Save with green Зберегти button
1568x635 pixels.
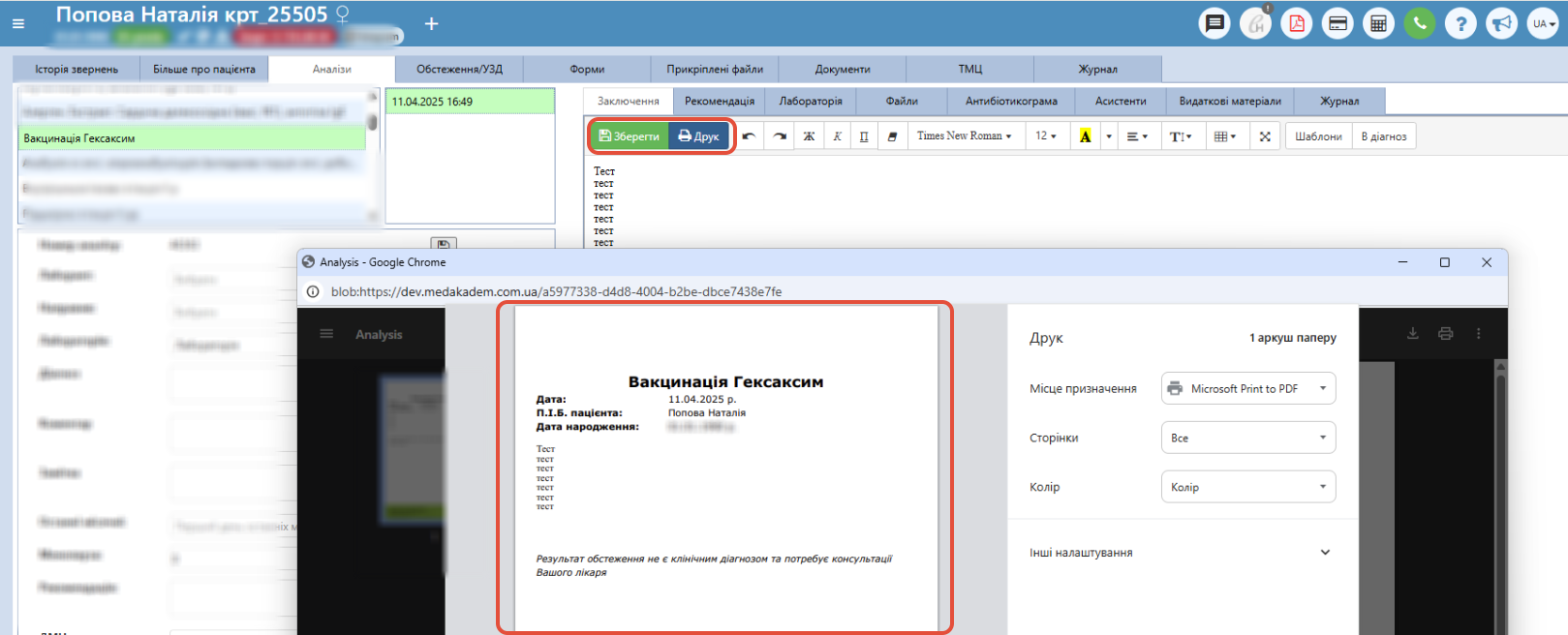click(630, 136)
